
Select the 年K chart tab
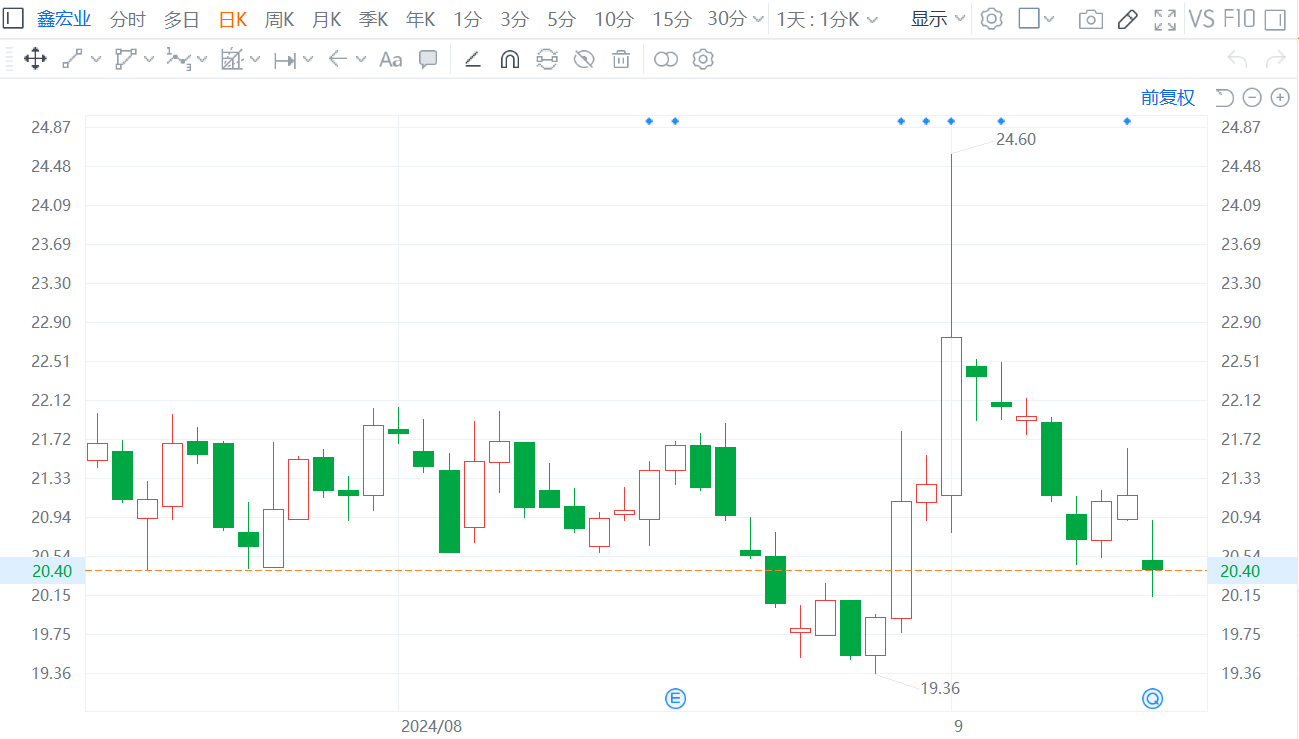(x=421, y=19)
